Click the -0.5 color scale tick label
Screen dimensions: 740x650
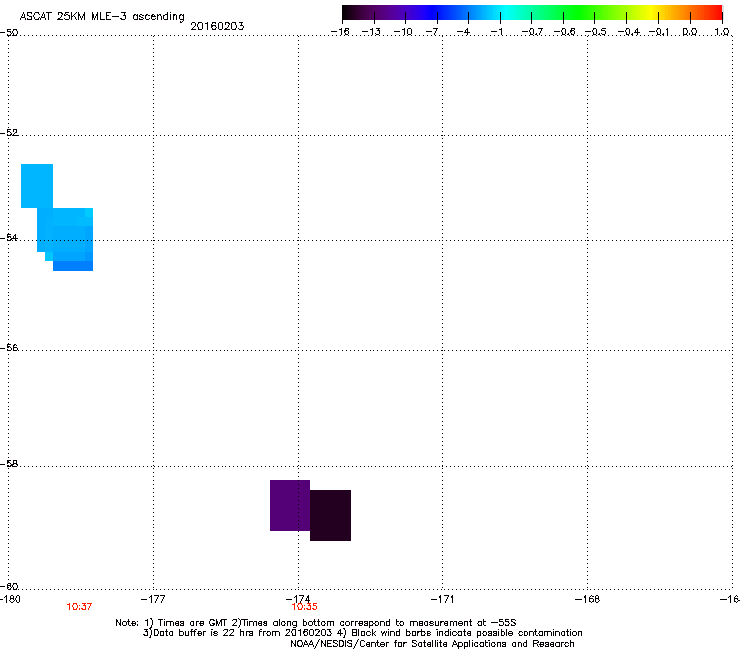(x=596, y=32)
